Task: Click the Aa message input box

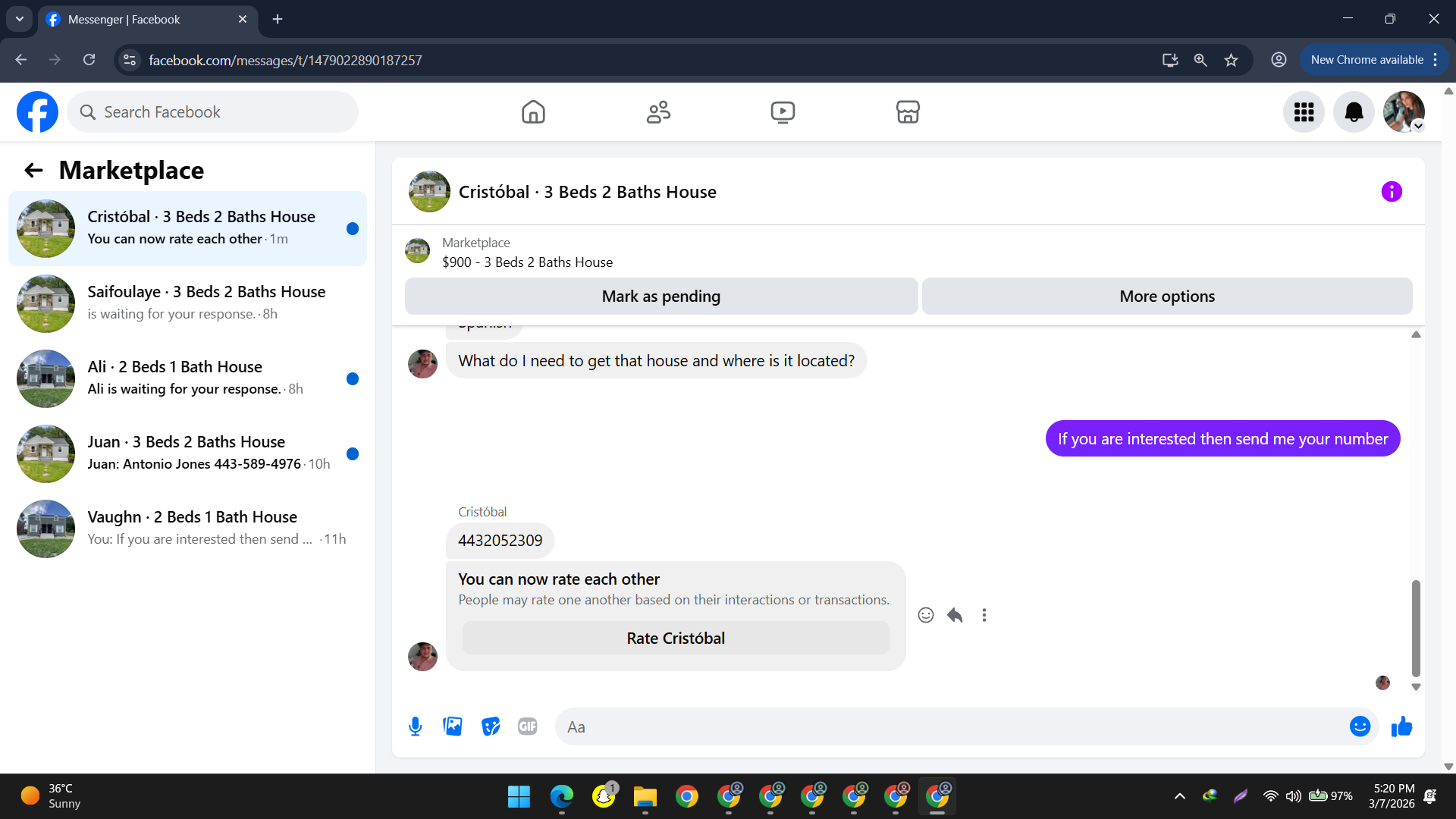Action: (952, 726)
